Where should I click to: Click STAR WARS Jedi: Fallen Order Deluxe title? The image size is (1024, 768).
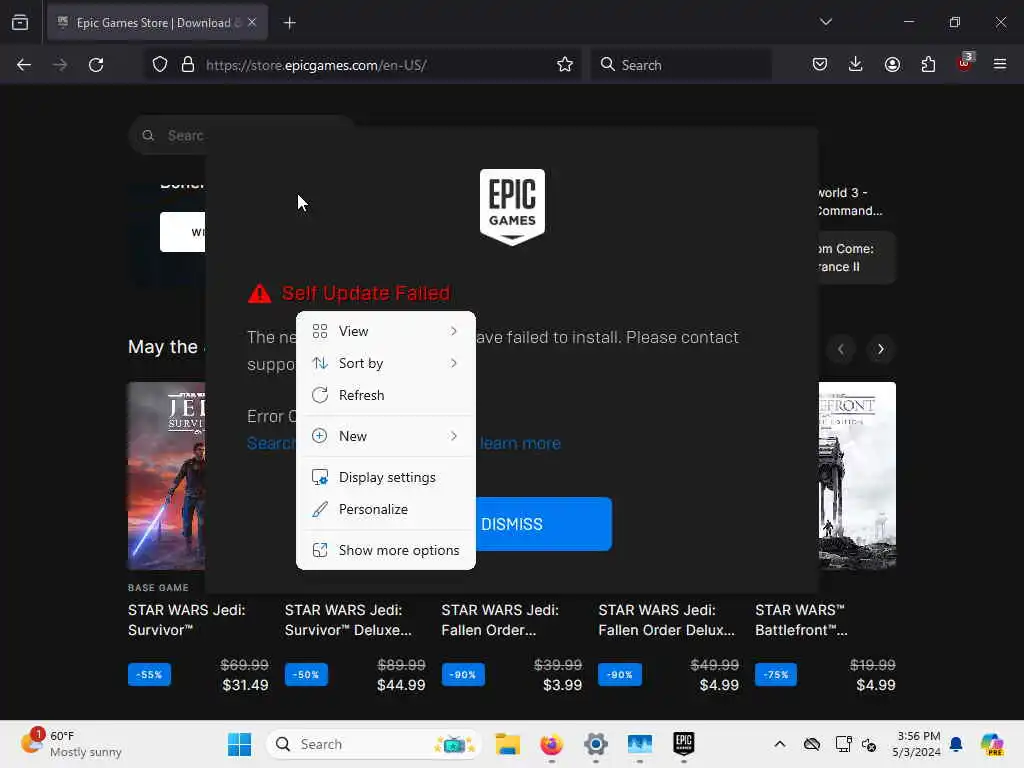click(666, 620)
